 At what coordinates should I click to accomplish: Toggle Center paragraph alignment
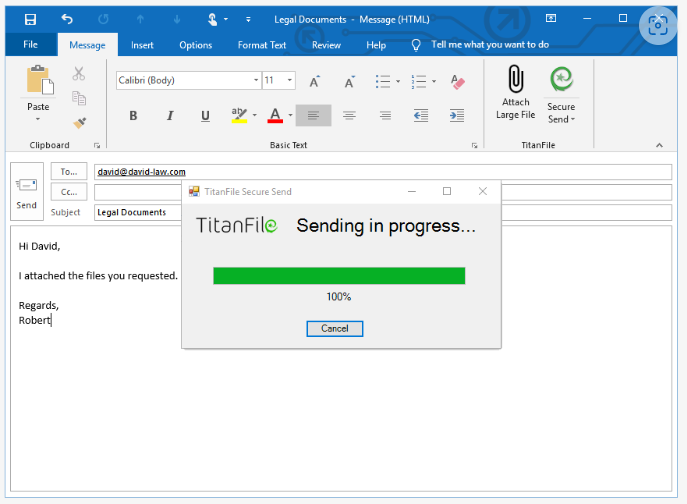(x=349, y=115)
